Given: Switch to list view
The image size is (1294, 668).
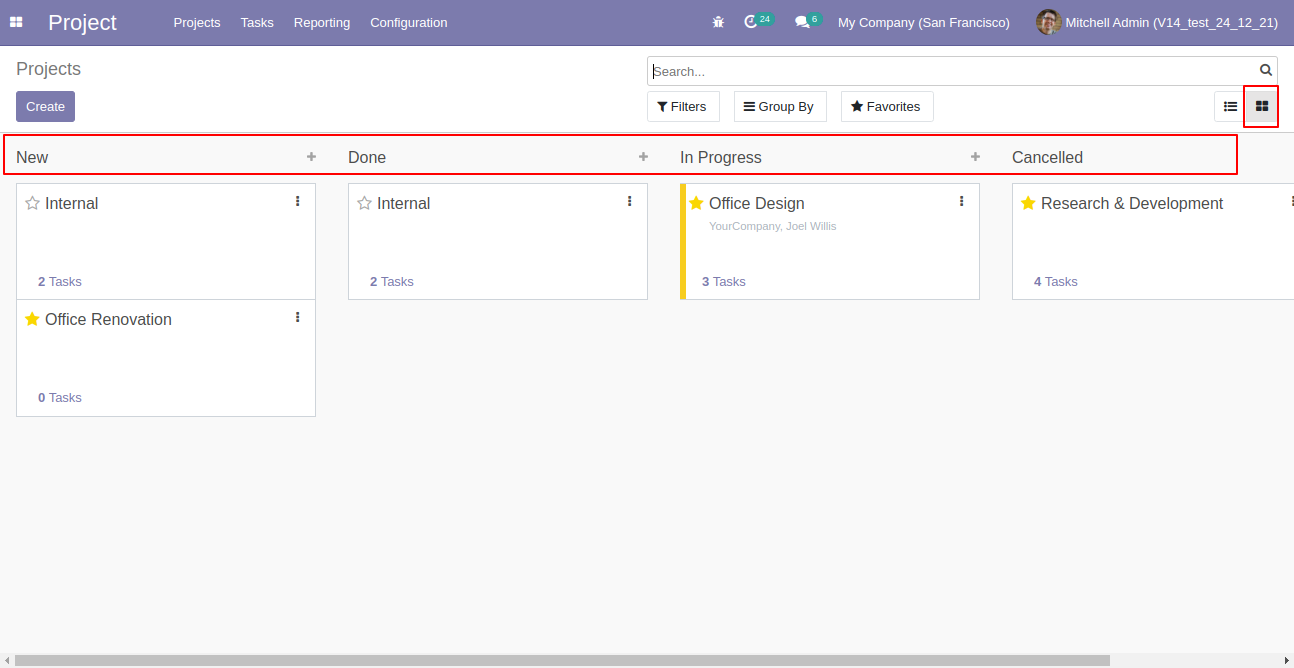Looking at the screenshot, I should click(x=1230, y=106).
